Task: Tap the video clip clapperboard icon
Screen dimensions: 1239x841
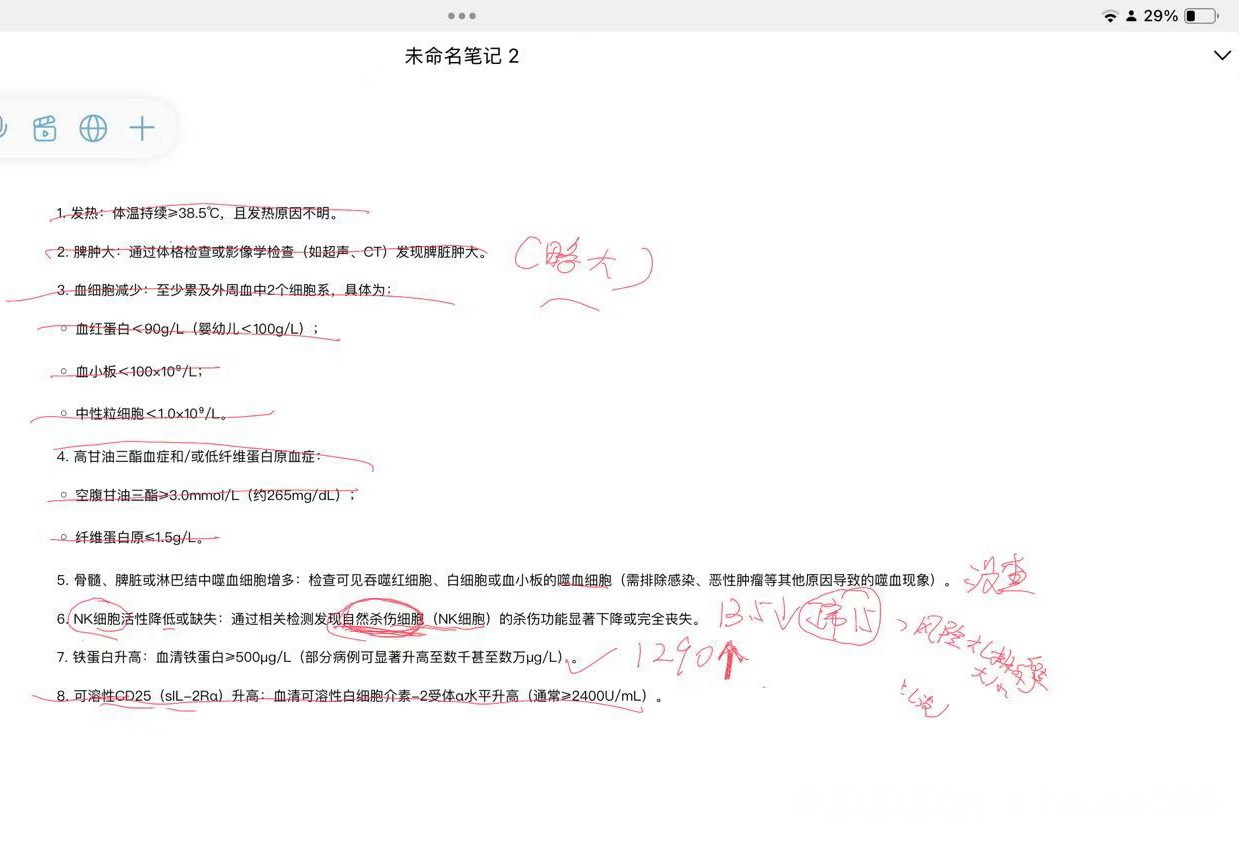Action: pos(45,128)
